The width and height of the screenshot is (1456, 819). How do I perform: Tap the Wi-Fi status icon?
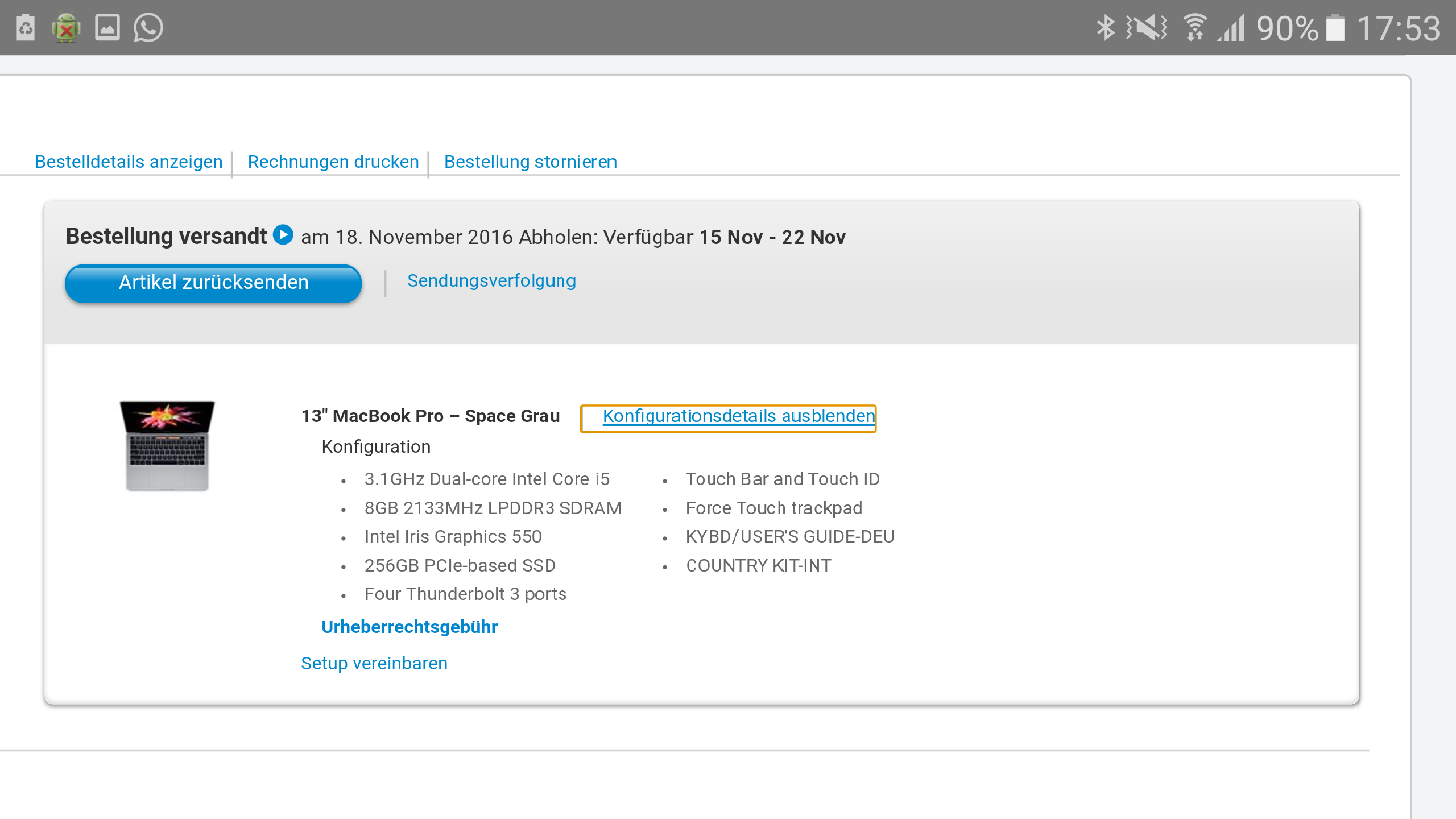coord(1195,28)
